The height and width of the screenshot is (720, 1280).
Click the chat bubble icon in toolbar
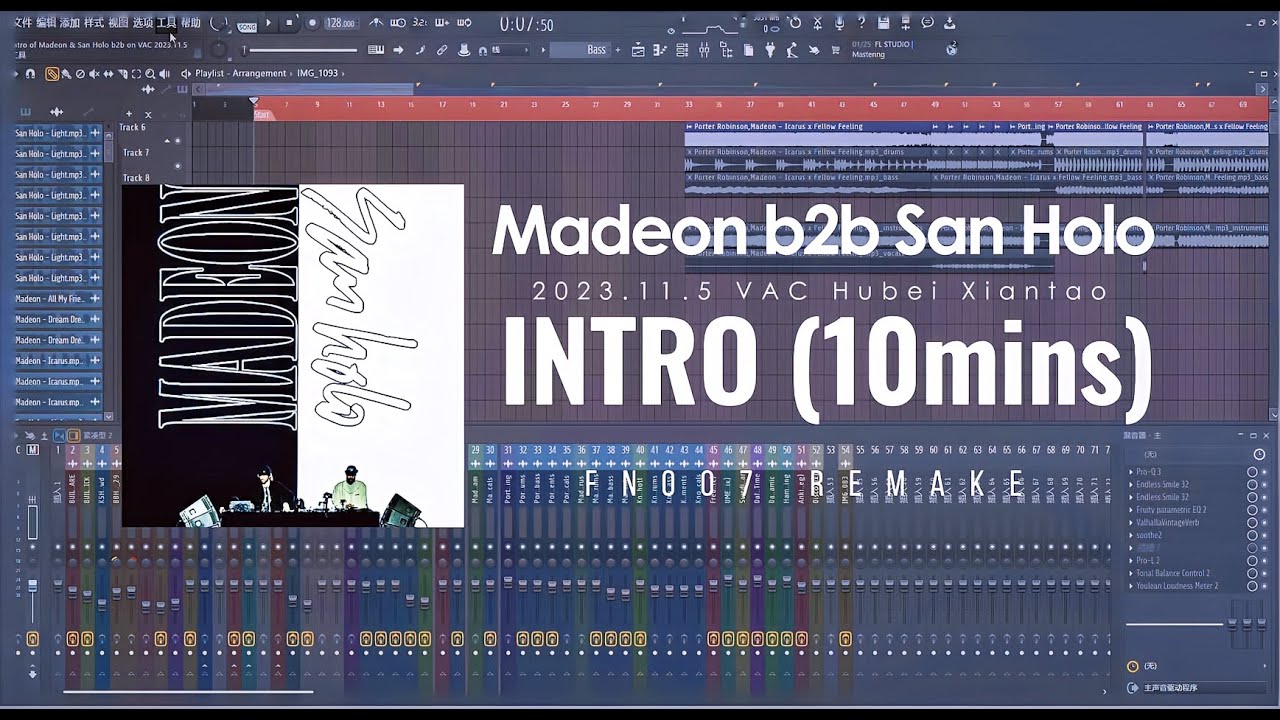click(927, 23)
